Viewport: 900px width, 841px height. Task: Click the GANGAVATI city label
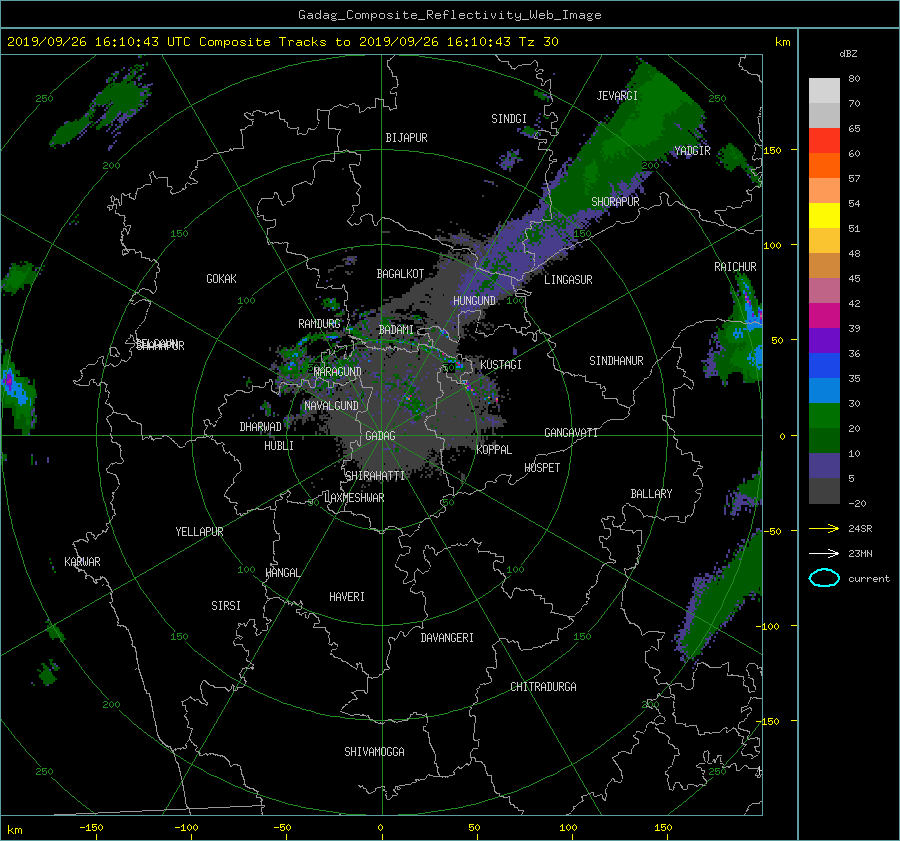coord(571,433)
